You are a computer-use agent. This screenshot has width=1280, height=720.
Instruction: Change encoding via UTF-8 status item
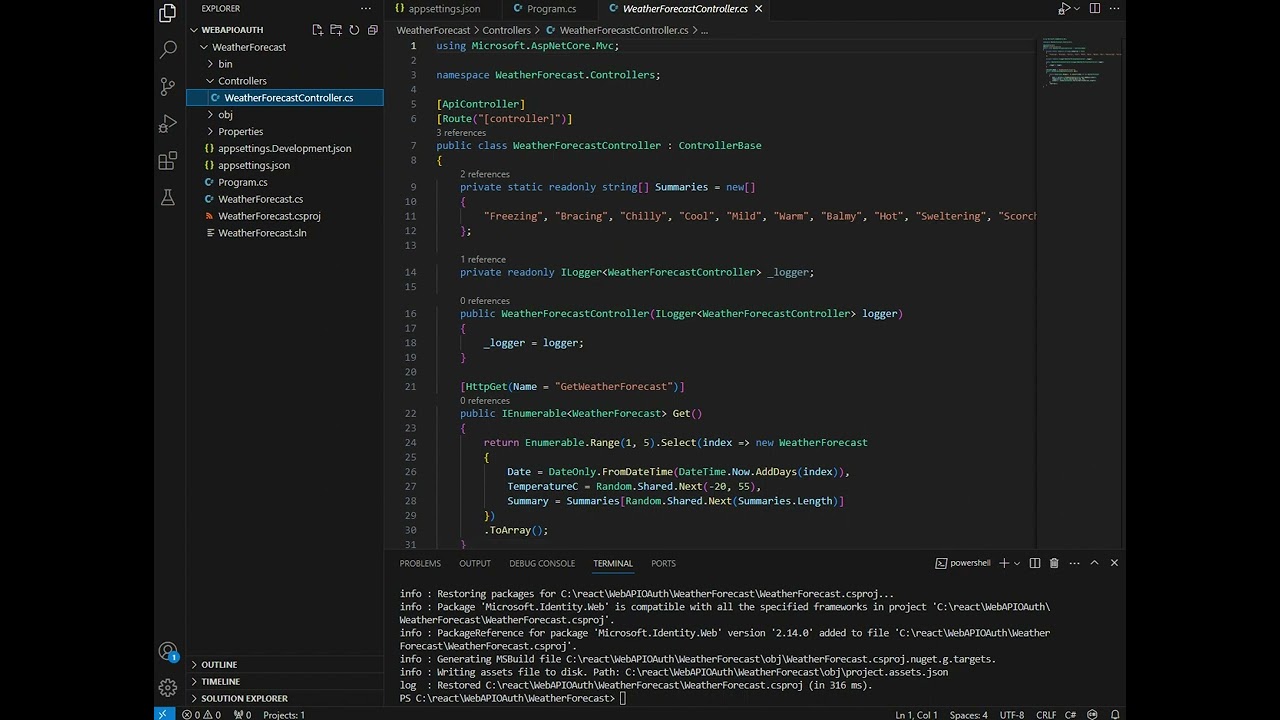click(1012, 715)
